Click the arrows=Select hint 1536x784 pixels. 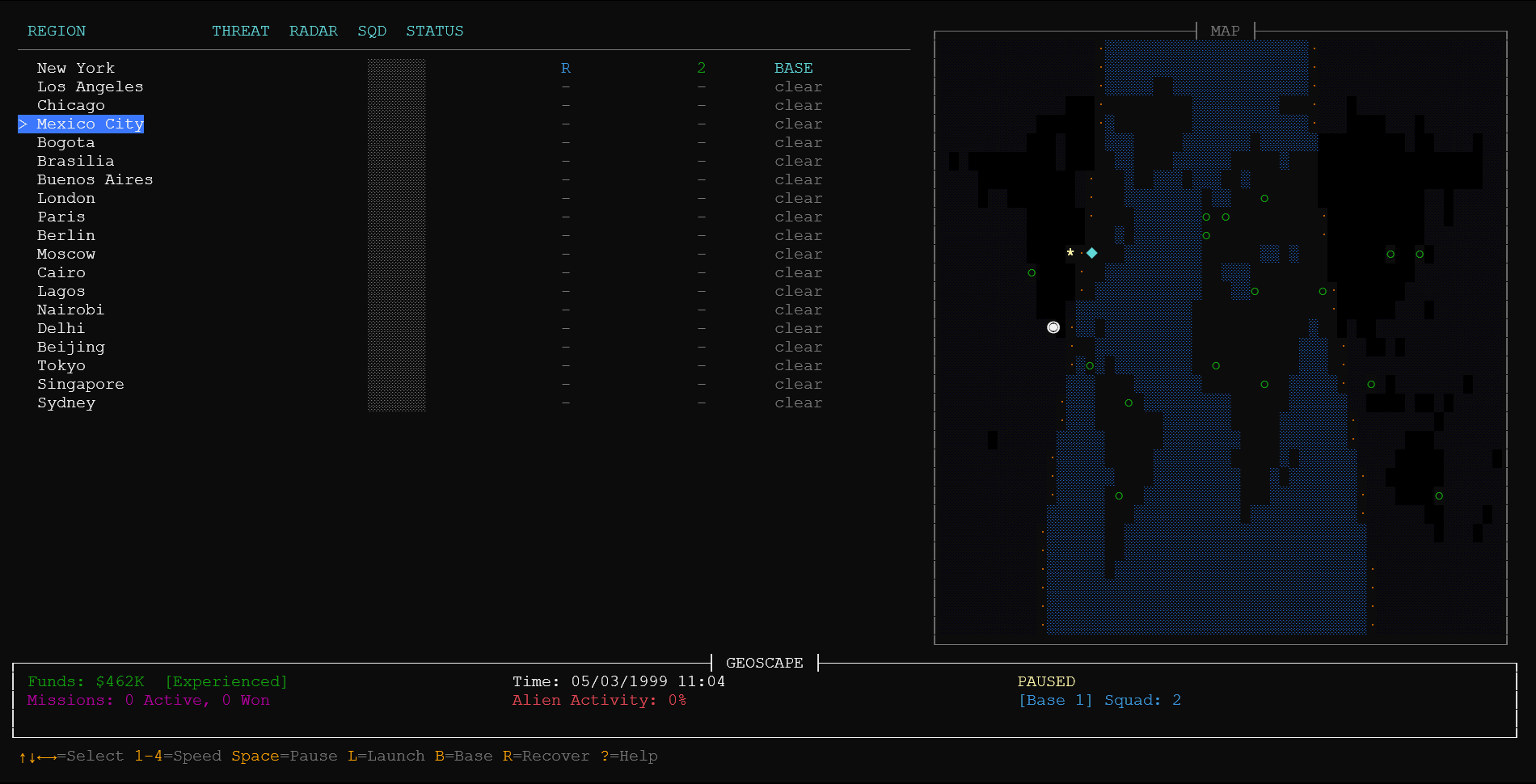pos(71,756)
